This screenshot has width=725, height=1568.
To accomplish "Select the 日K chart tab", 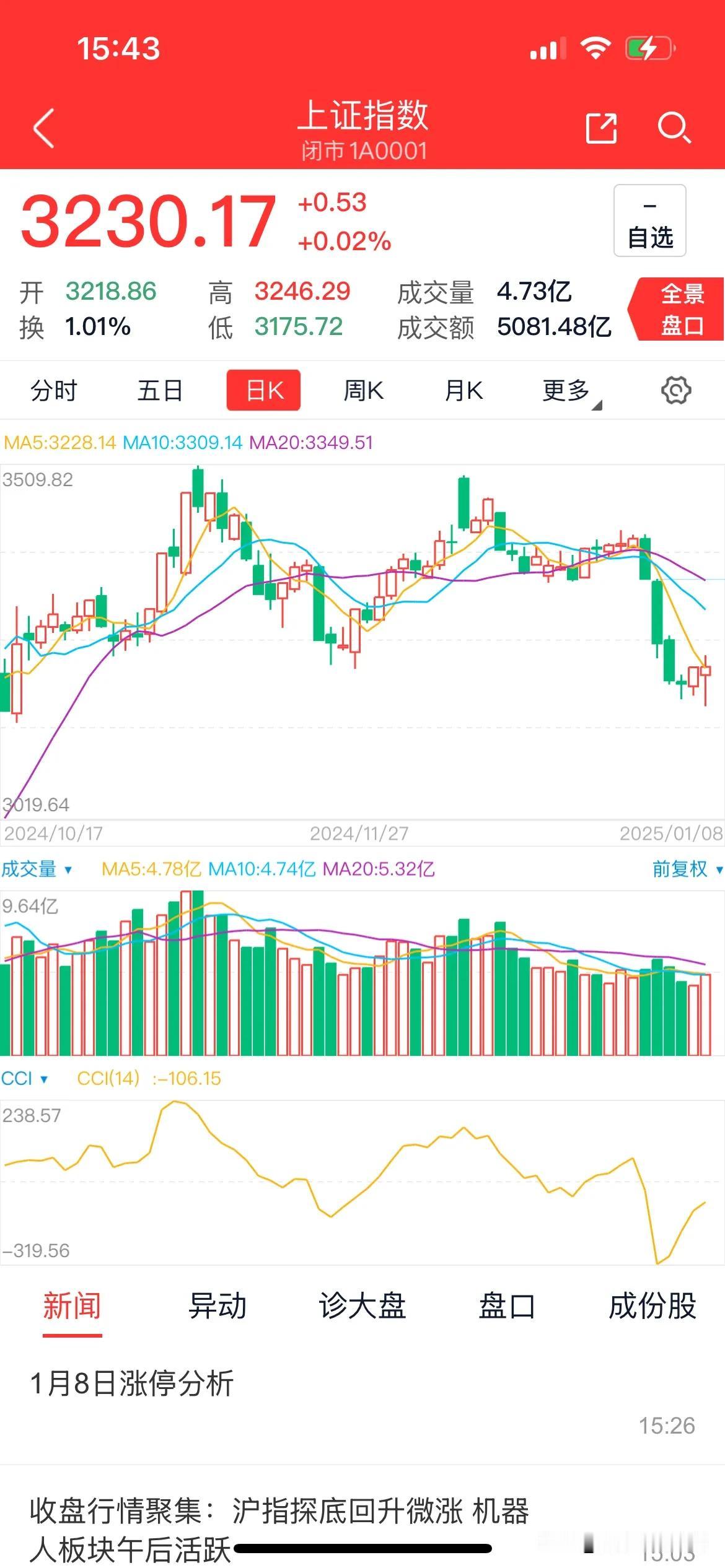I will 263,390.
